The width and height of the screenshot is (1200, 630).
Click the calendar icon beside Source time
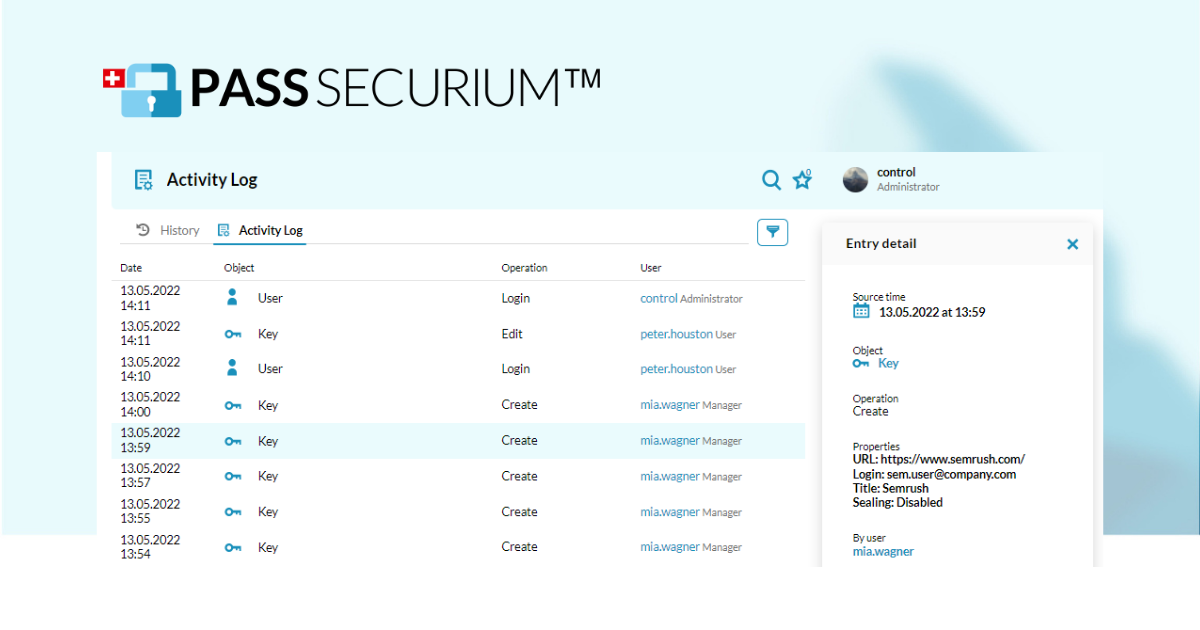pos(861,311)
